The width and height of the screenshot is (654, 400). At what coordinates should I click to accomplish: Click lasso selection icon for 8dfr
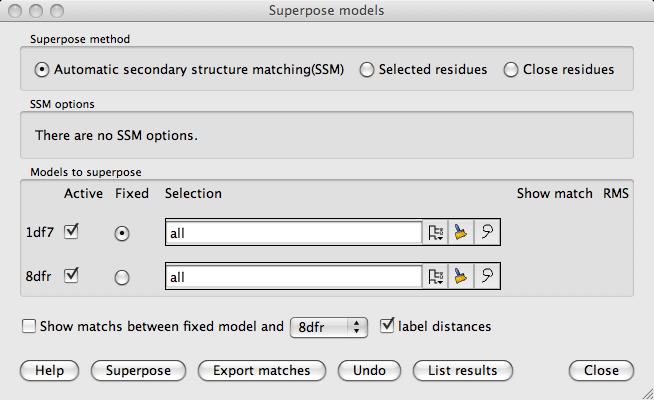tap(486, 277)
